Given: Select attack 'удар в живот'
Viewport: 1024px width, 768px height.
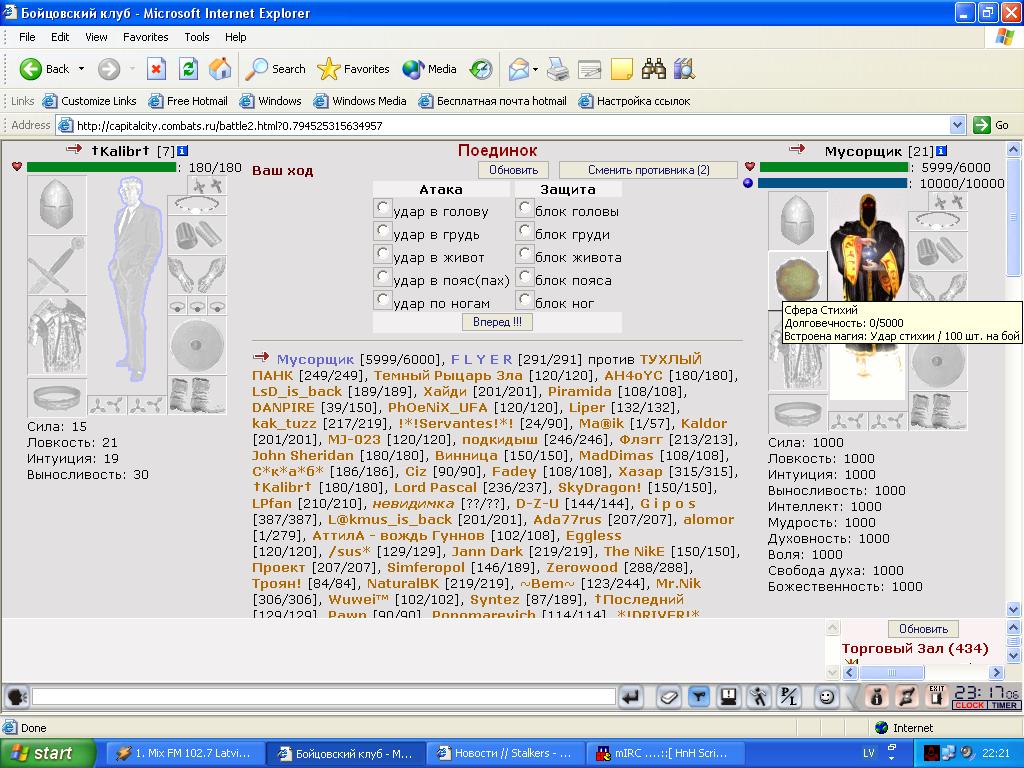Looking at the screenshot, I should point(383,254).
